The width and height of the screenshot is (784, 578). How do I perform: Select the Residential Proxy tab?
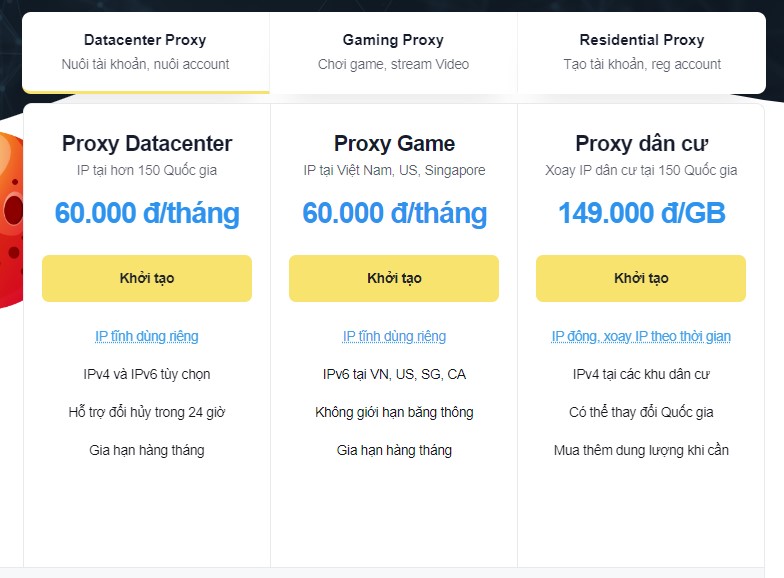[x=641, y=52]
